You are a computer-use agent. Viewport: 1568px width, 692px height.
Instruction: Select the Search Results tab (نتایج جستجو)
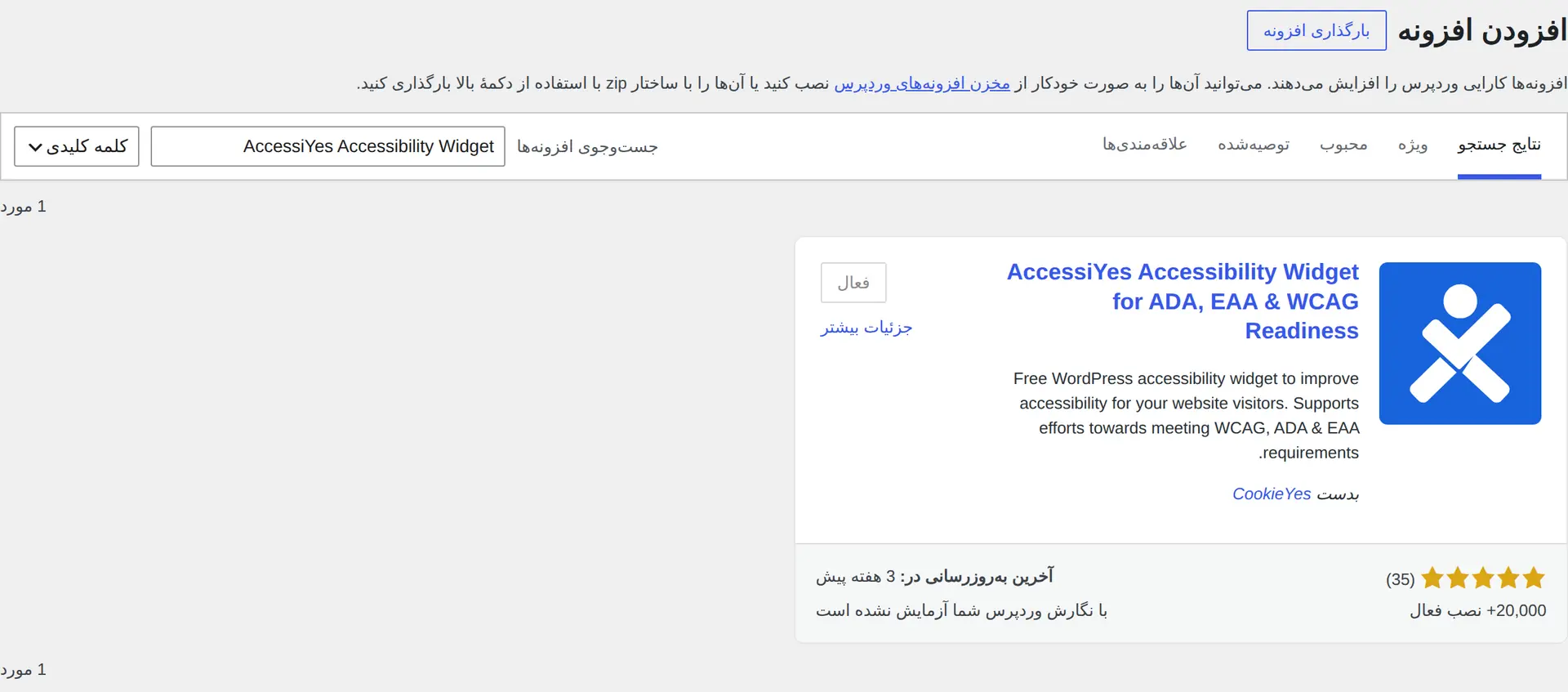click(x=1499, y=145)
